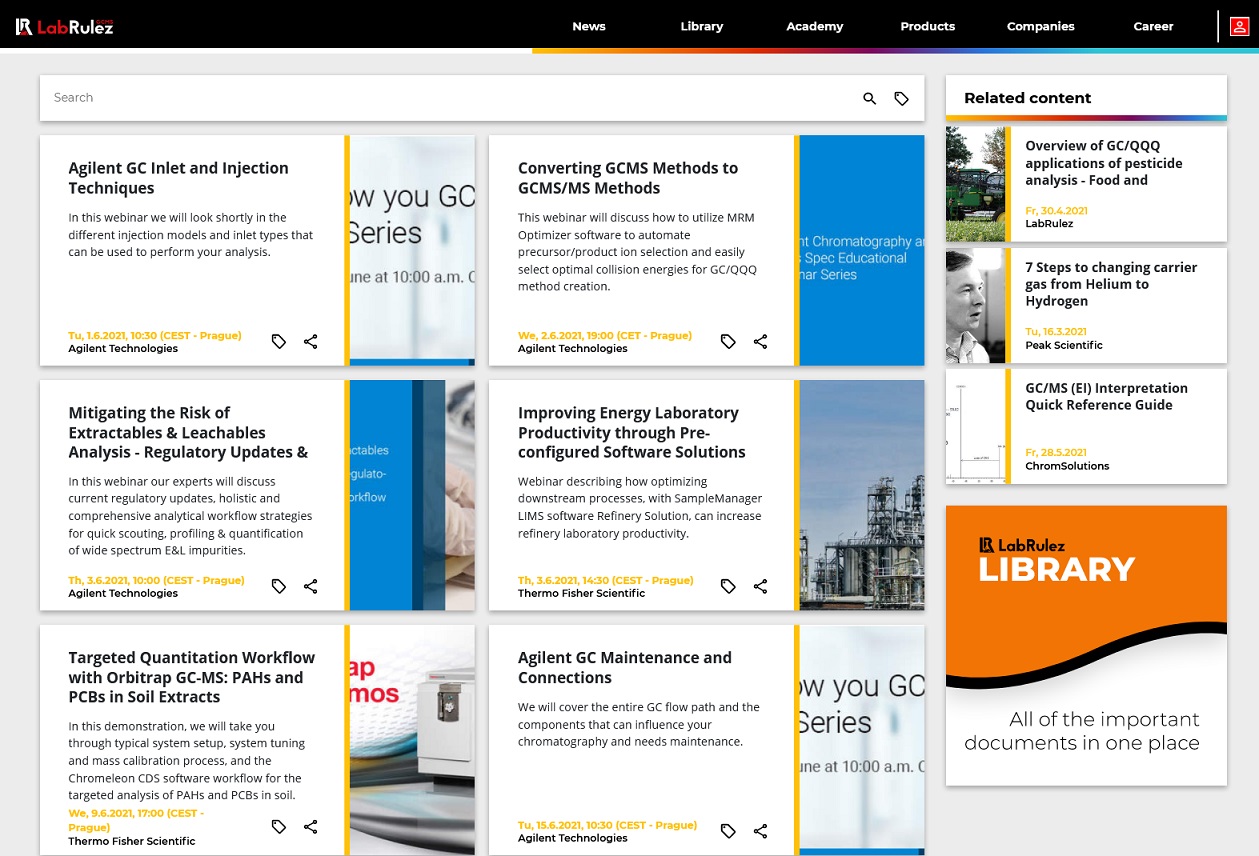
Task: Click the lab glove image on Extractables card
Action: coord(412,495)
